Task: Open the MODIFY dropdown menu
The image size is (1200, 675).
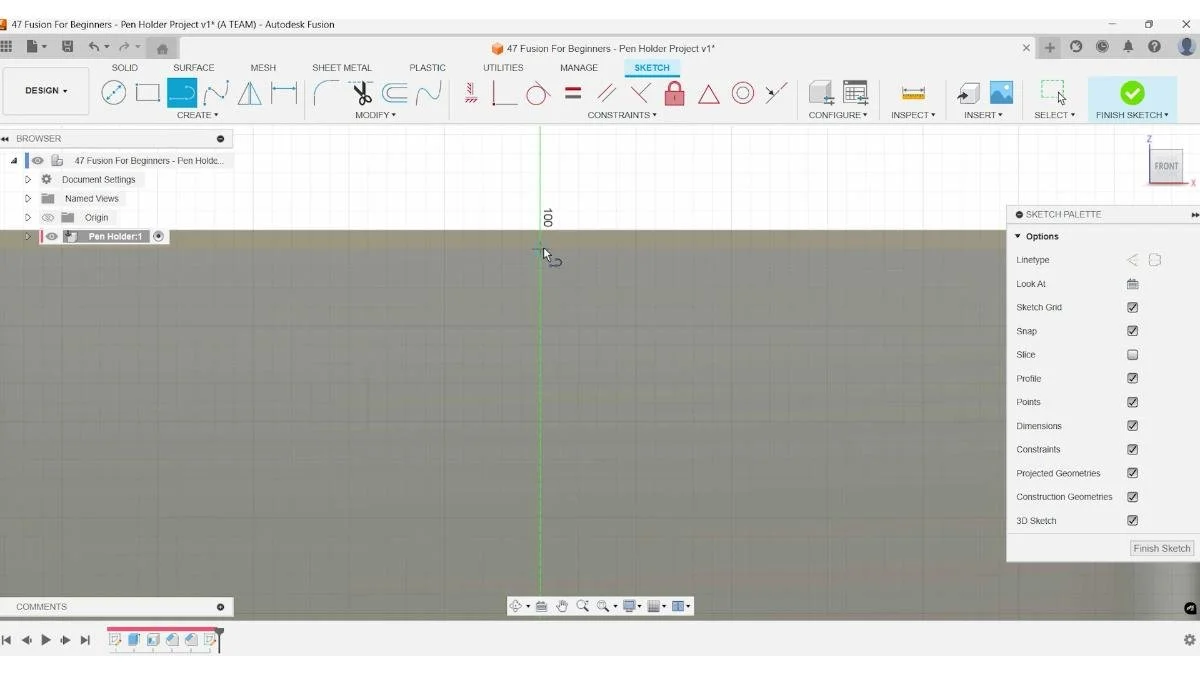Action: (376, 115)
